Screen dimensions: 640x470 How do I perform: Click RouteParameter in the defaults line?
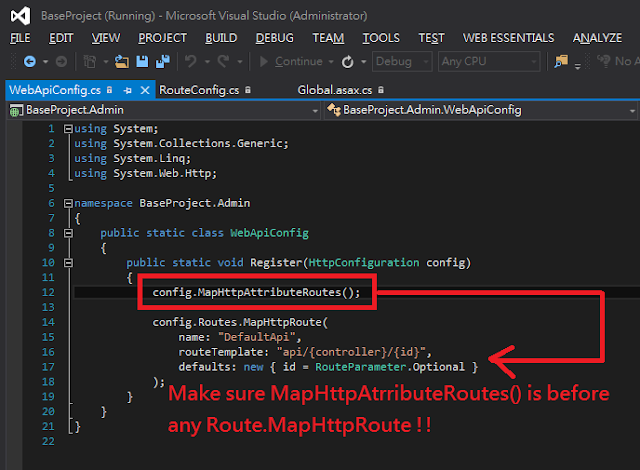(x=361, y=367)
